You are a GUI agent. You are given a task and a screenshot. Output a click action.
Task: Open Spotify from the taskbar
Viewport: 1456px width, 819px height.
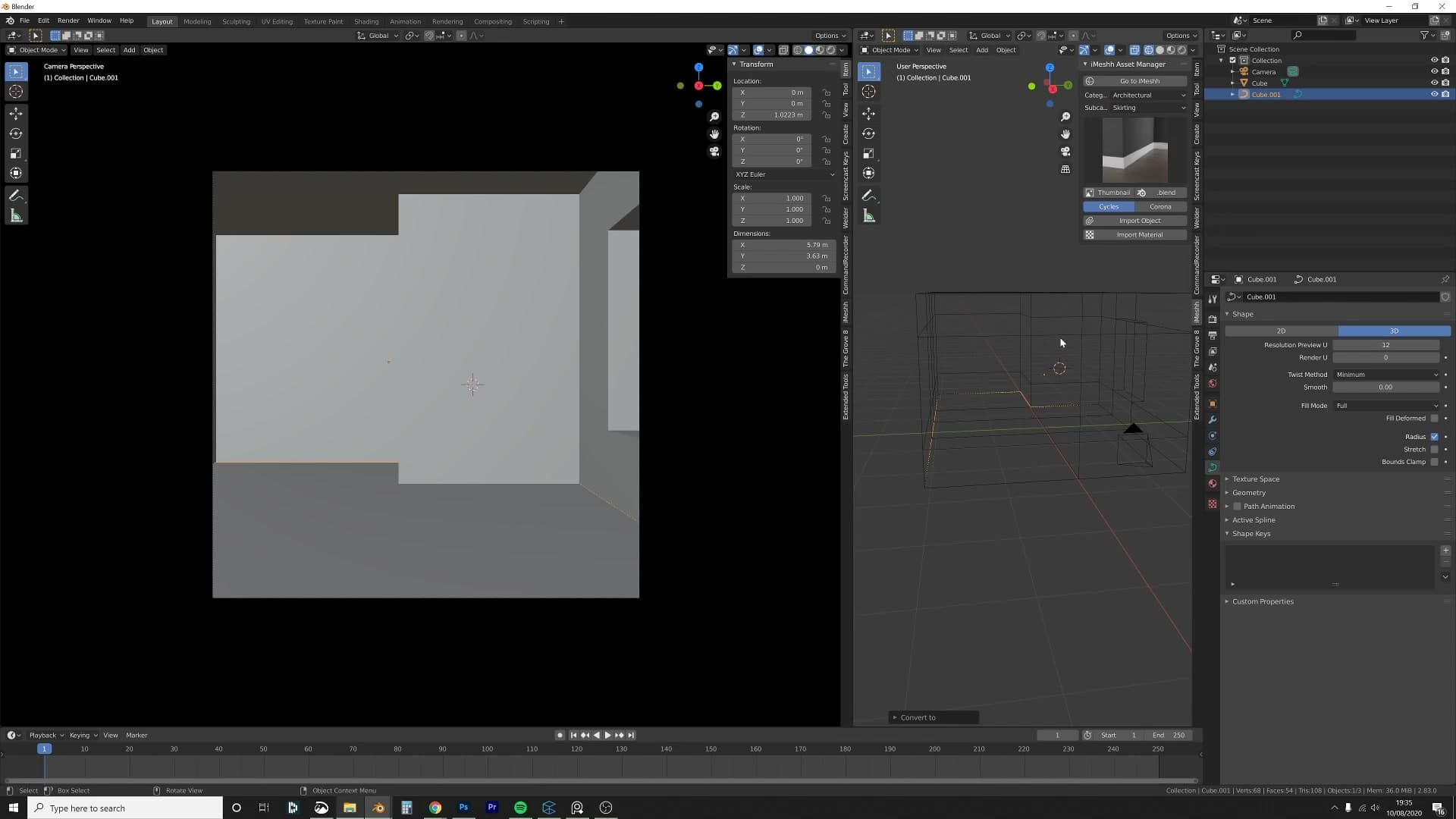[520, 808]
